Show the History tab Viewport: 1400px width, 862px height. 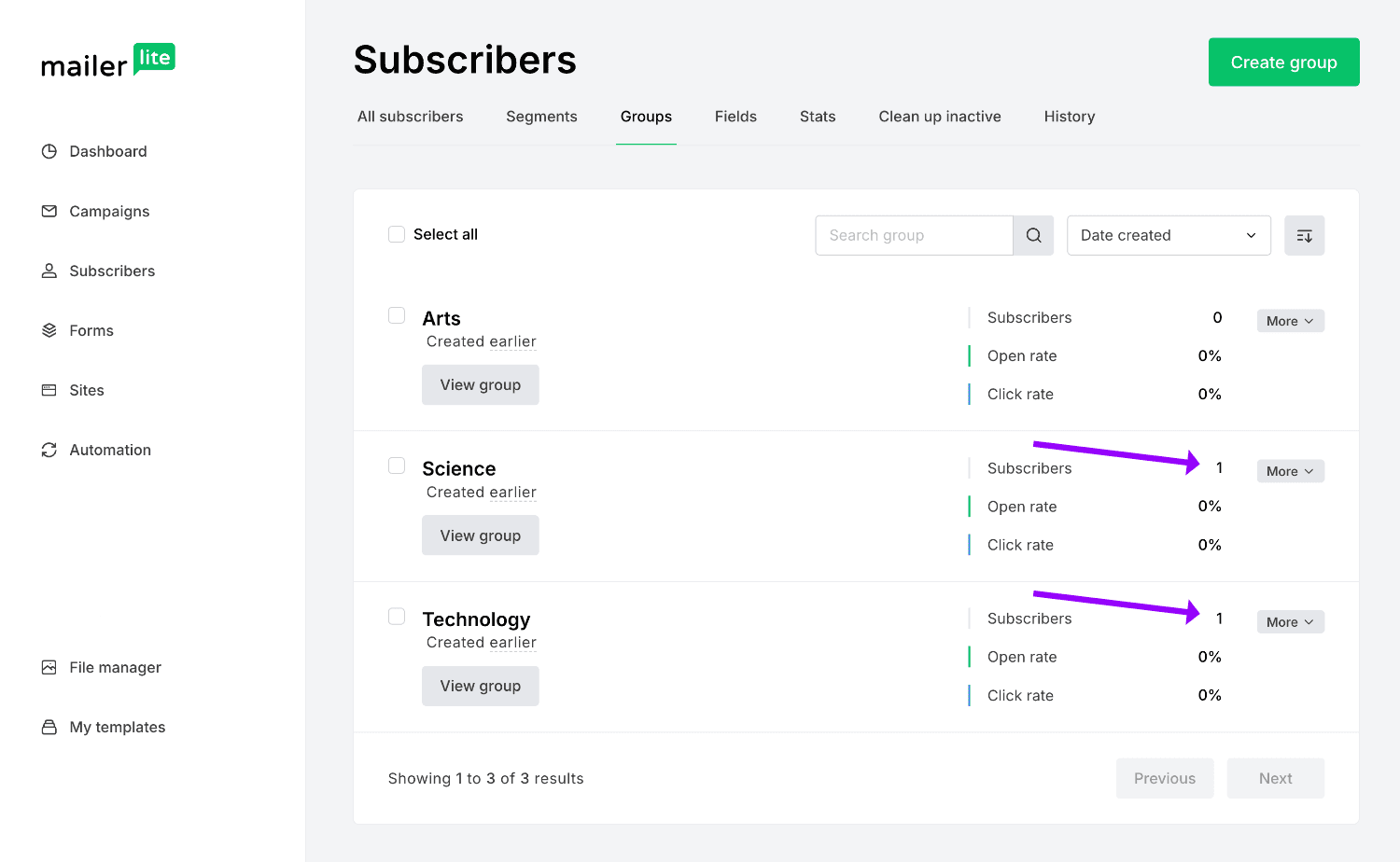click(1070, 117)
